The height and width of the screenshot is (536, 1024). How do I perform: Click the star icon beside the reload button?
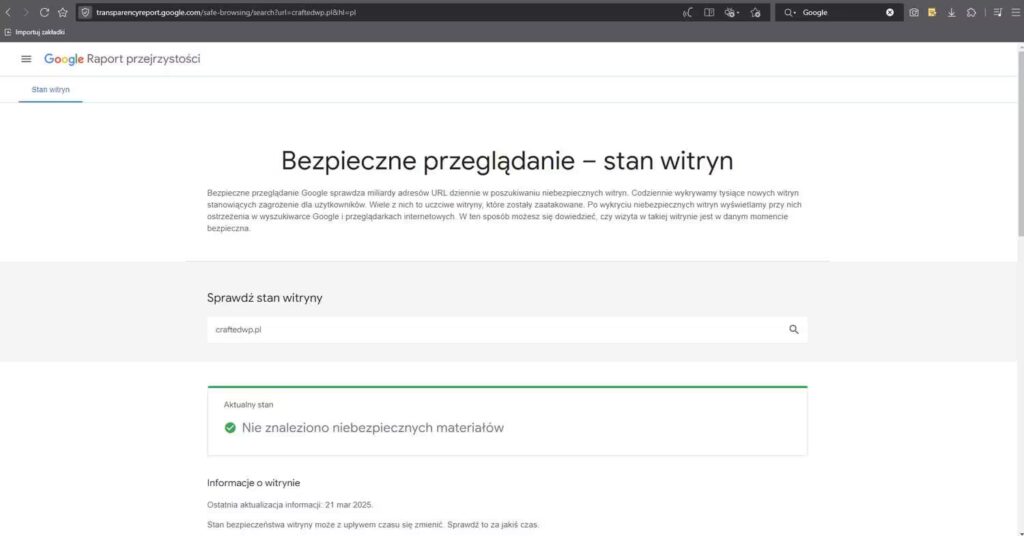tap(63, 12)
